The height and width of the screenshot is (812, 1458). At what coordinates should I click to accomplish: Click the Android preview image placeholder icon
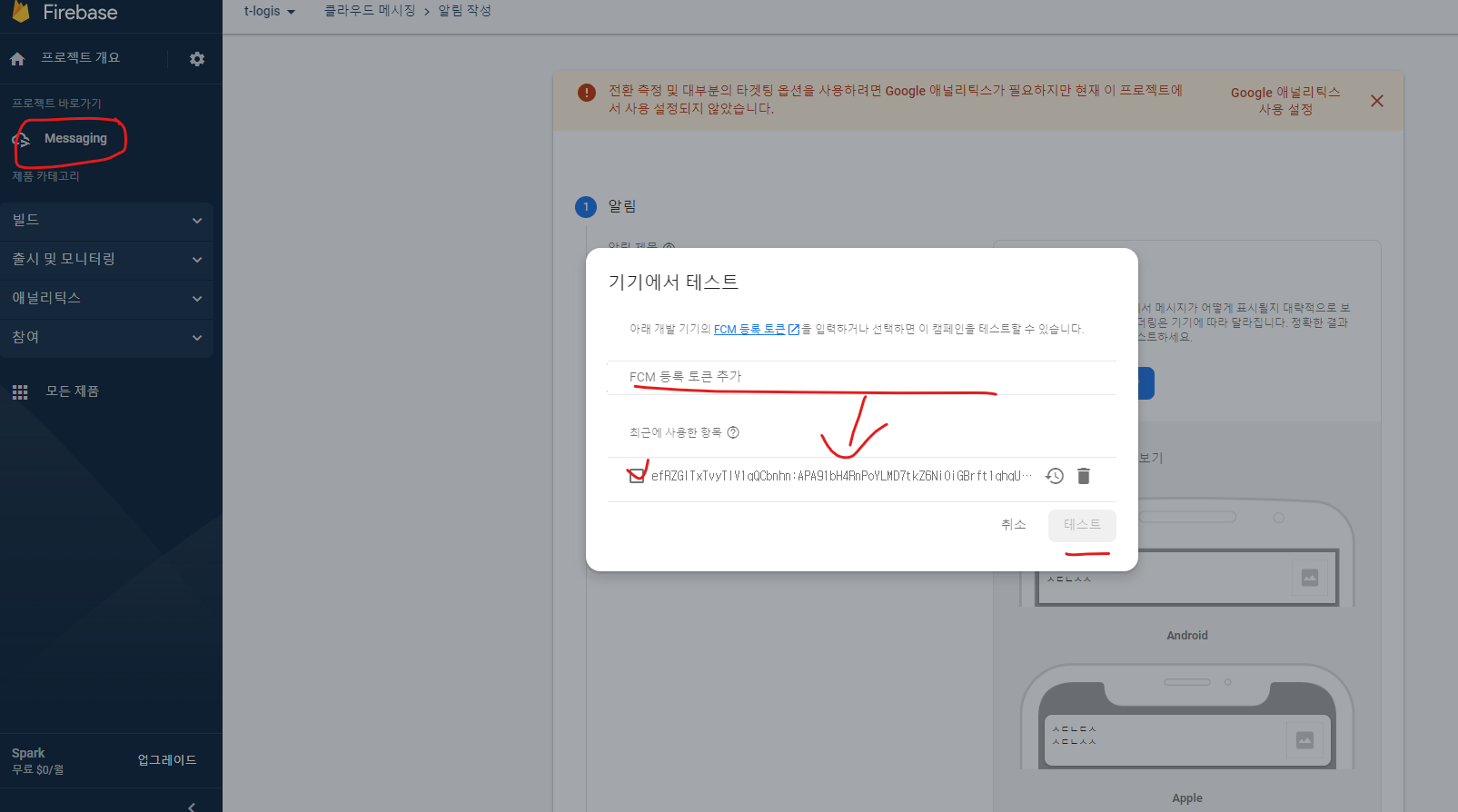[1310, 578]
